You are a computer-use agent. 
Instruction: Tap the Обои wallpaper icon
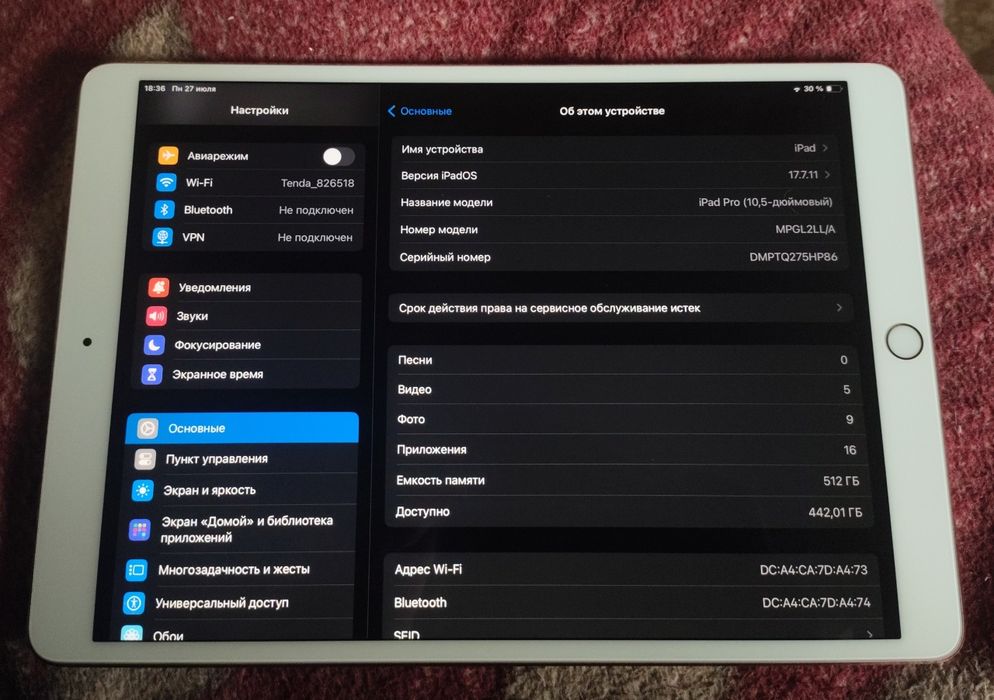coord(132,633)
